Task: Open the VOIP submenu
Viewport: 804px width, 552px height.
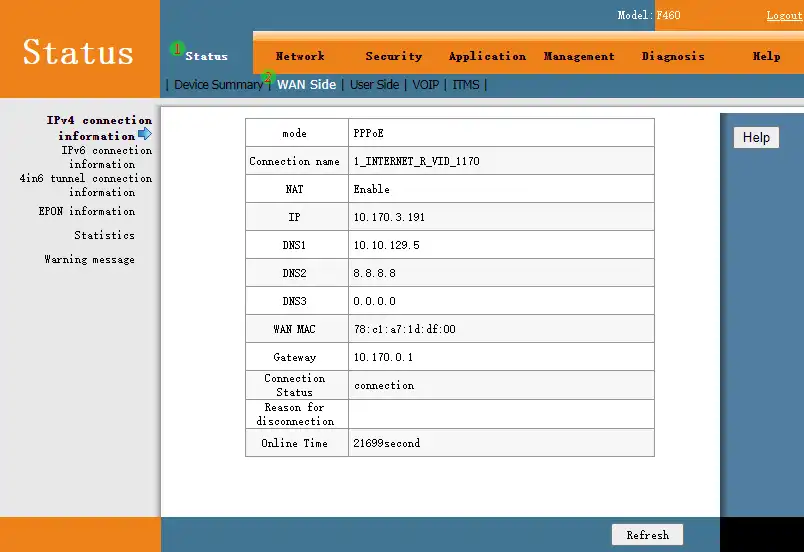Action: pyautogui.click(x=426, y=85)
